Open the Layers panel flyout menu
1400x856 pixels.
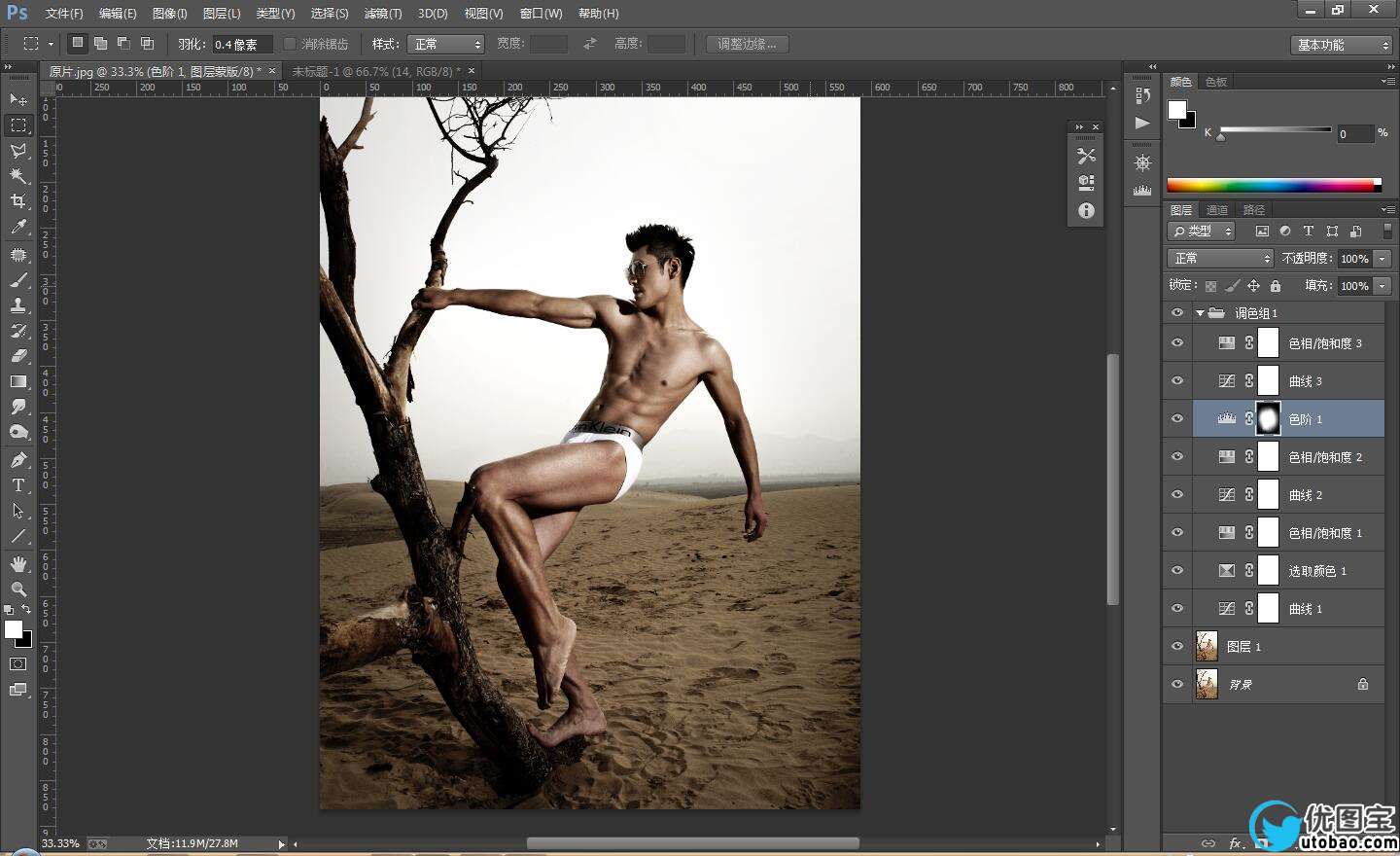1387,209
